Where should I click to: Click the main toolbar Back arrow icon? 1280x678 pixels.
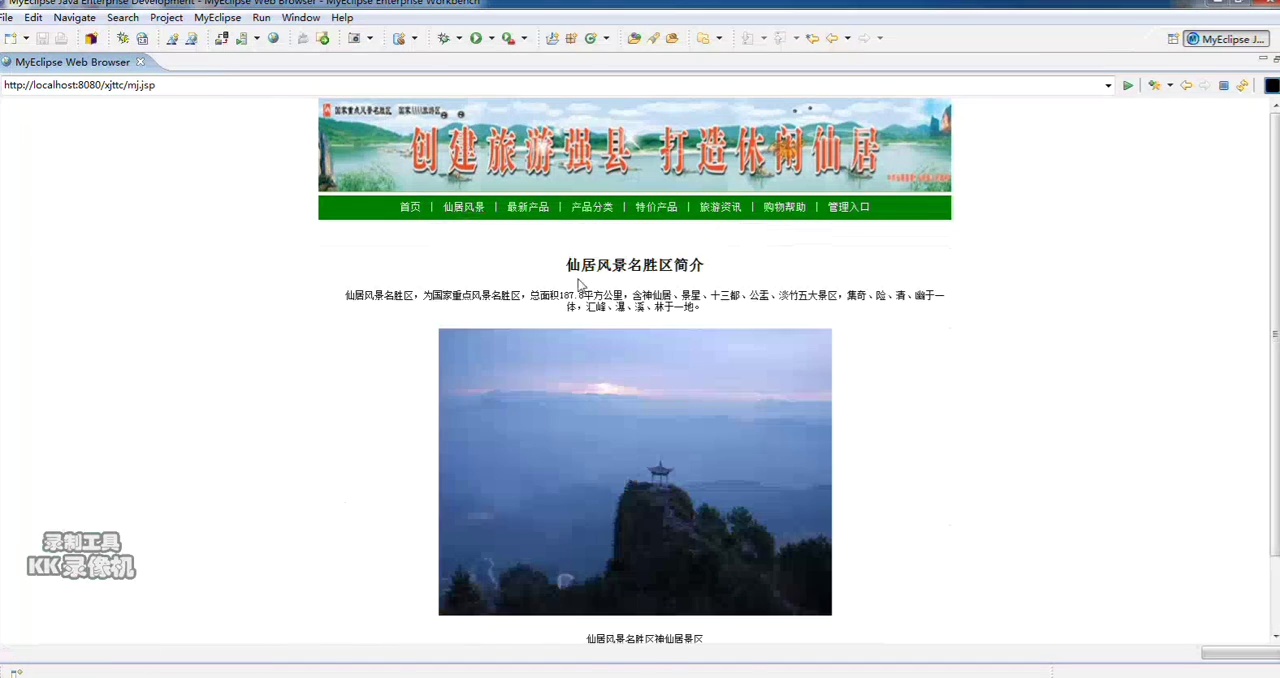(832, 39)
